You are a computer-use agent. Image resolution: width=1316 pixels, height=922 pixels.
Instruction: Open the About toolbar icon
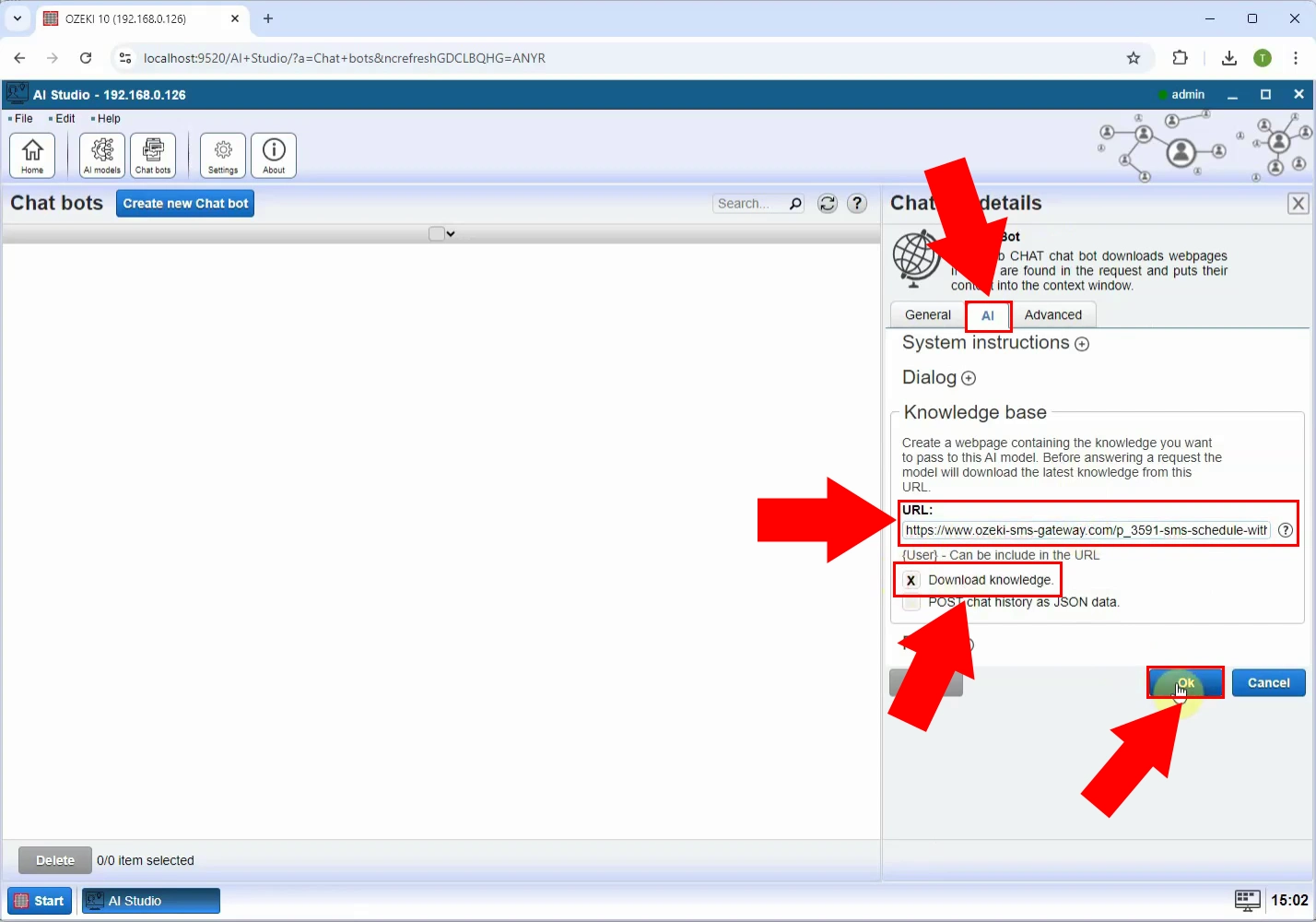pos(274,155)
